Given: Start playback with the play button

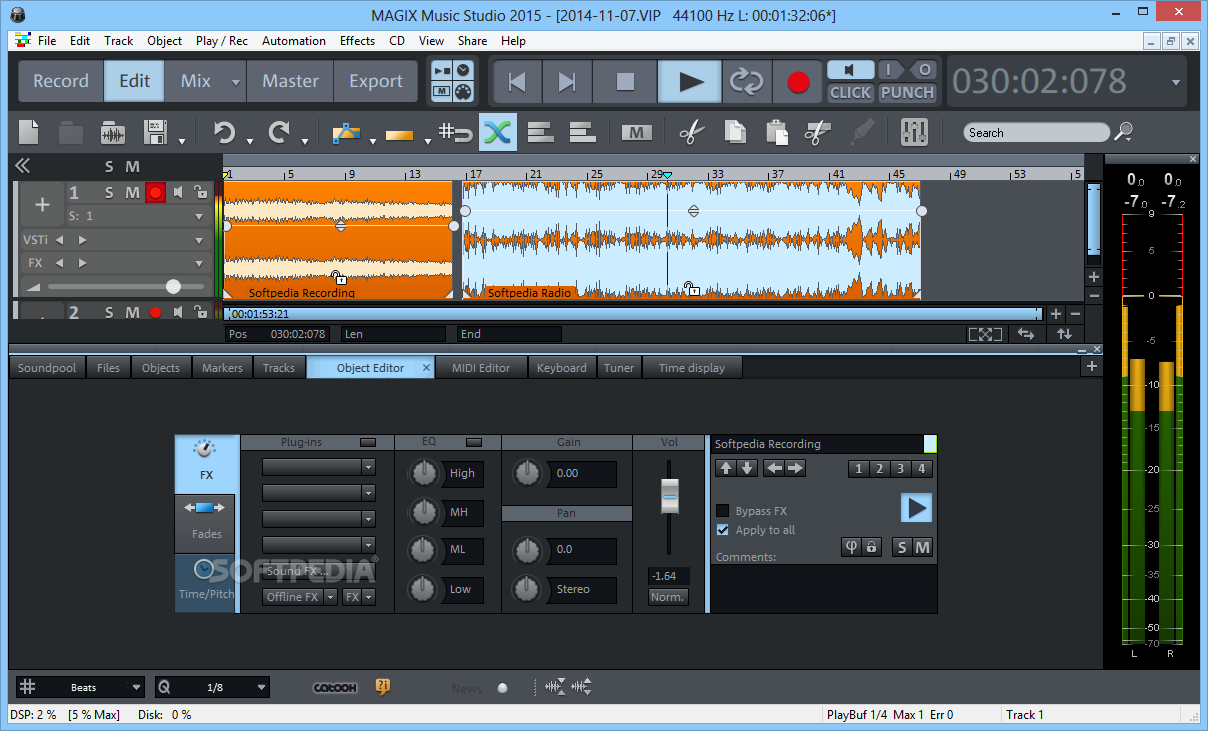Looking at the screenshot, I should [690, 81].
